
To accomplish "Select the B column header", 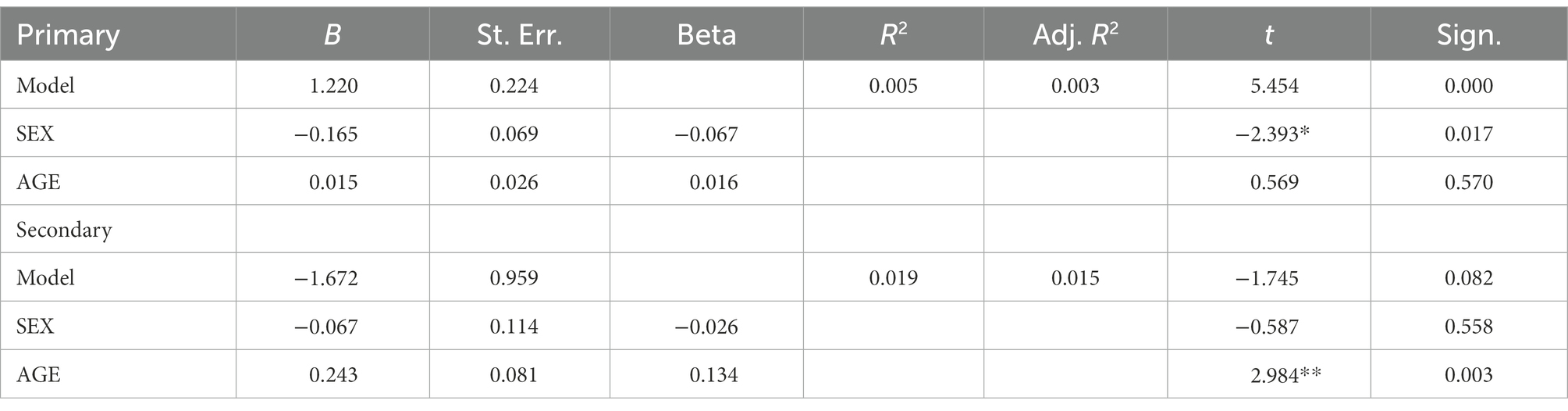I will coord(332,35).
